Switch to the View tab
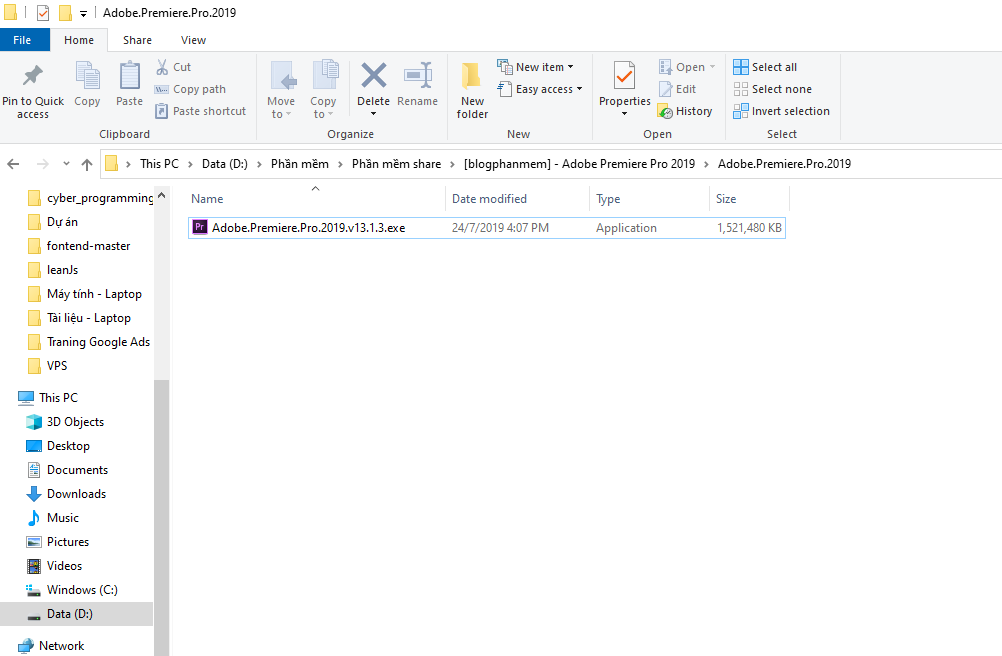The image size is (1002, 656). point(193,40)
